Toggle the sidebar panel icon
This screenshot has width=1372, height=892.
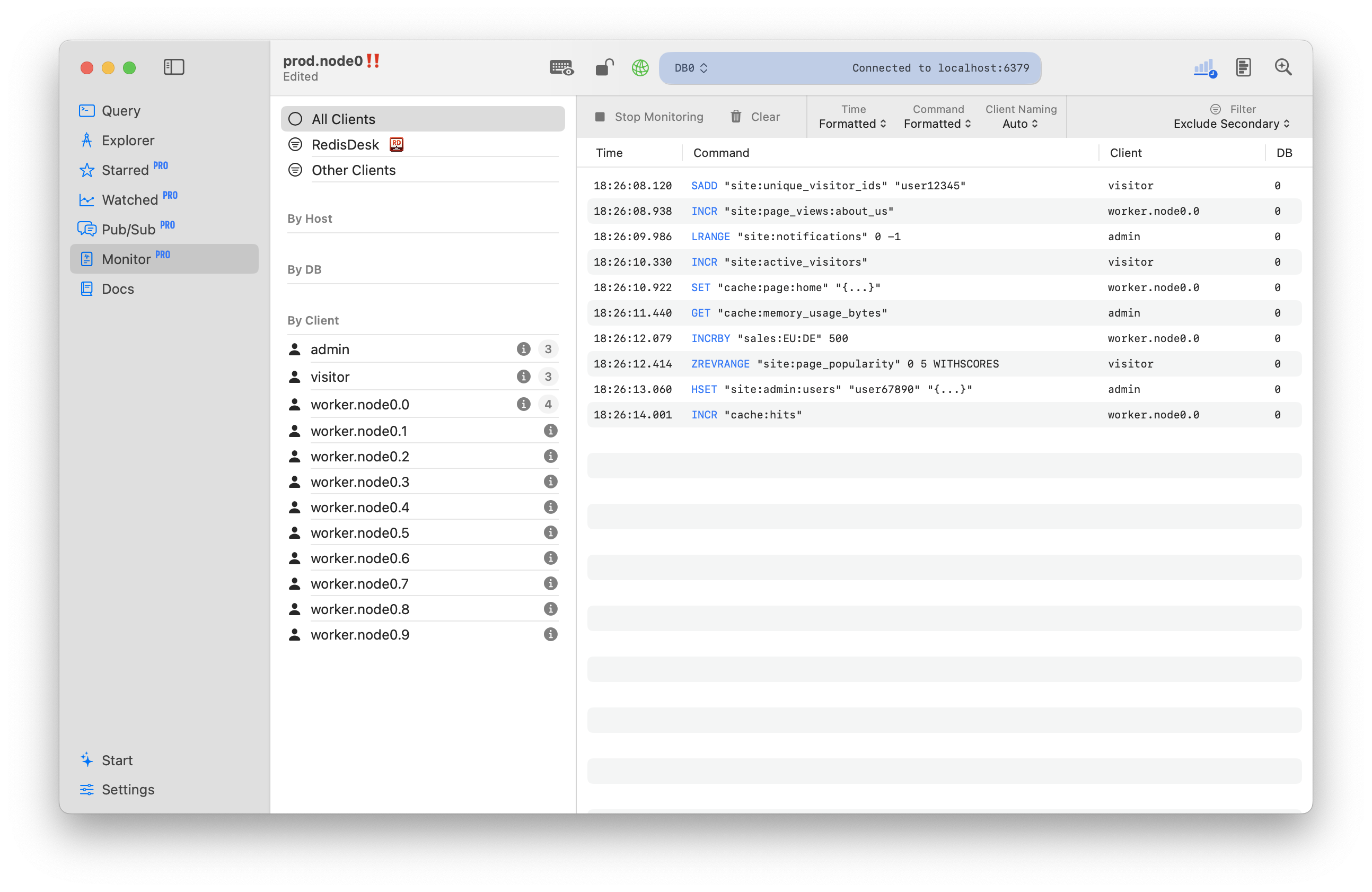(x=173, y=67)
